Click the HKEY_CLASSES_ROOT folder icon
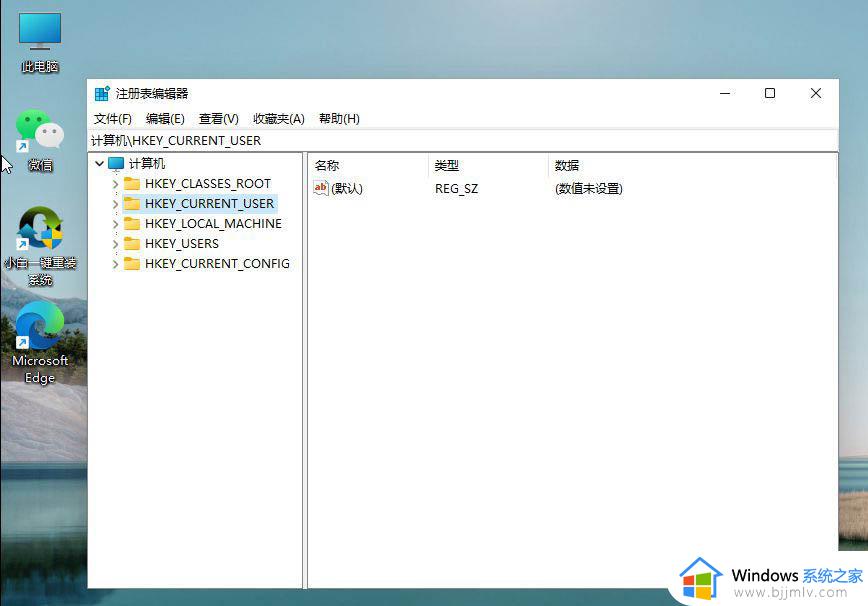The image size is (868, 606). (x=132, y=183)
